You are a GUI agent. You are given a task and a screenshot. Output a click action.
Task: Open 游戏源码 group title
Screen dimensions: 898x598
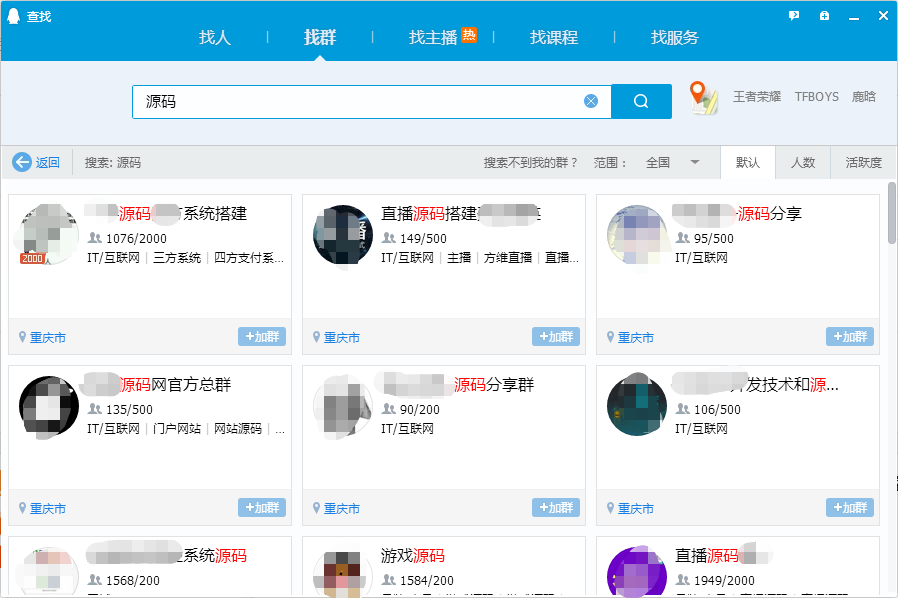tap(413, 555)
